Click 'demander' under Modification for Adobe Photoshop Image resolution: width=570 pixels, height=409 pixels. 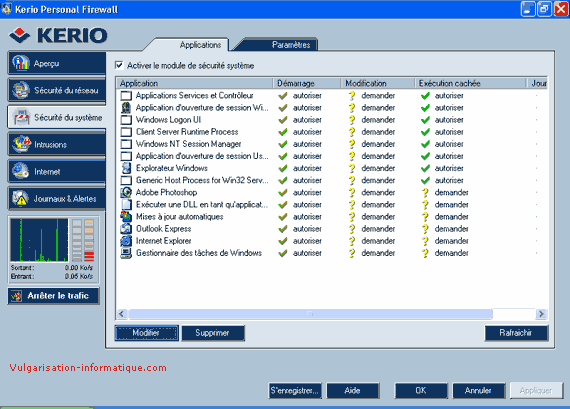pyautogui.click(x=378, y=192)
